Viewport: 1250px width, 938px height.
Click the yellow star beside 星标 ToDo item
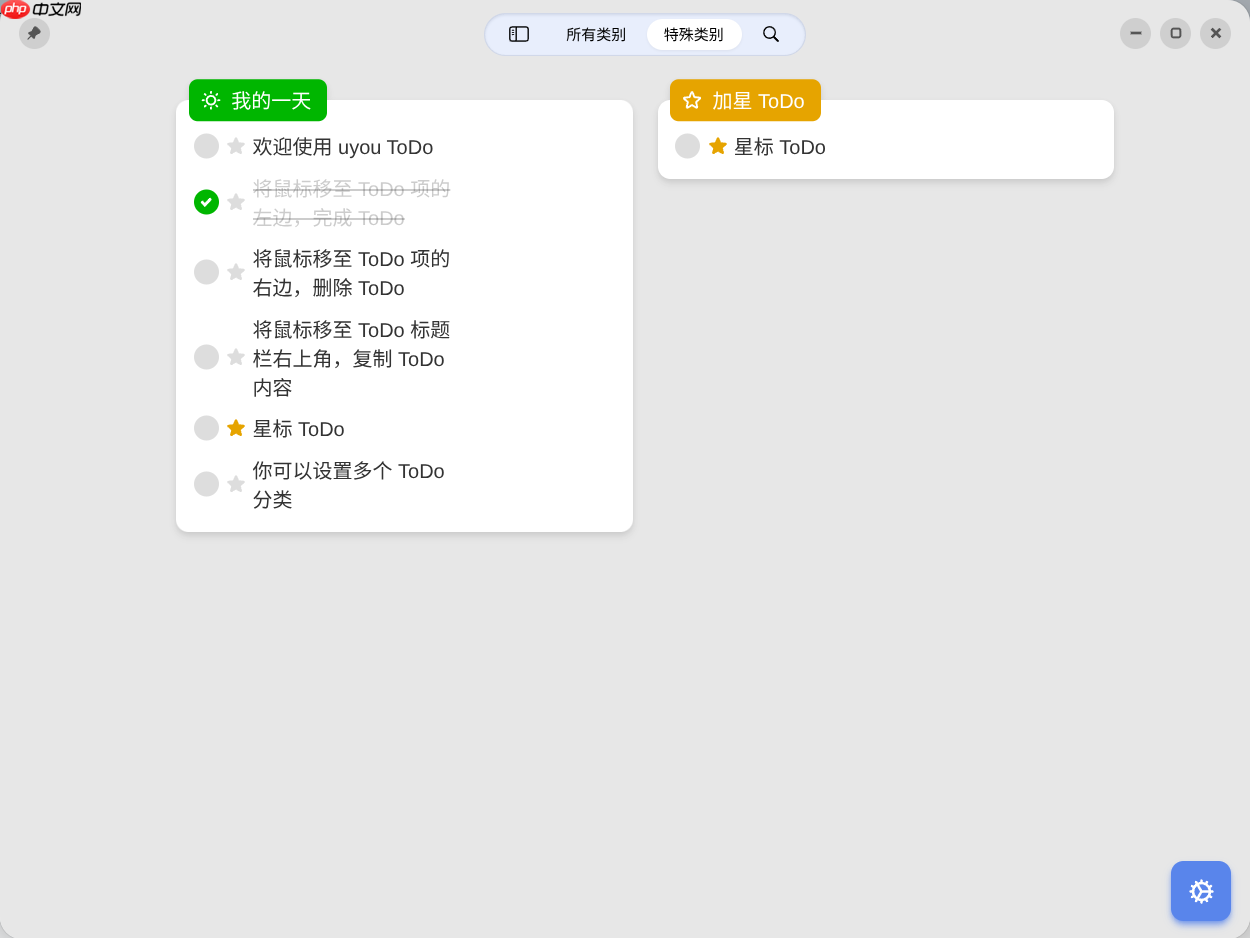(235, 428)
